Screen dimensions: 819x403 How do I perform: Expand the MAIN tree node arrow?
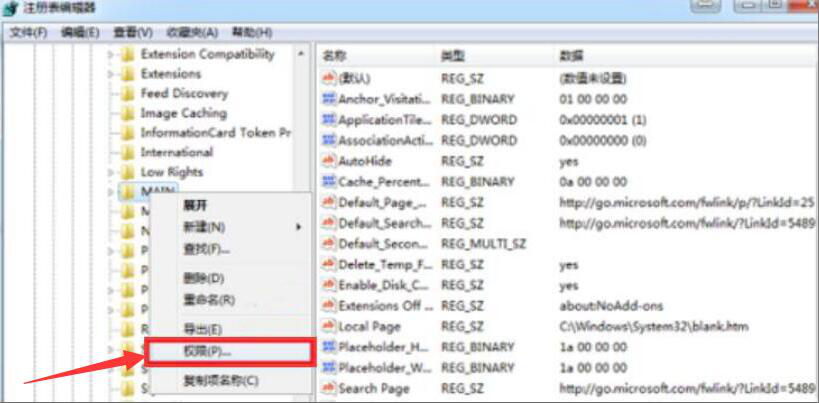110,192
